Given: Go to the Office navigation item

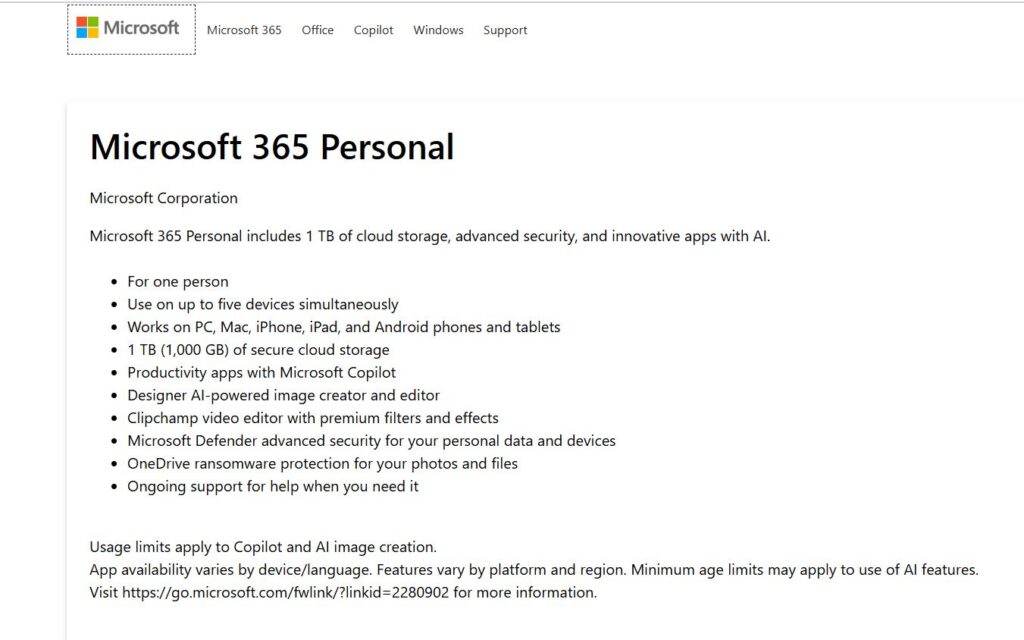Looking at the screenshot, I should (317, 30).
